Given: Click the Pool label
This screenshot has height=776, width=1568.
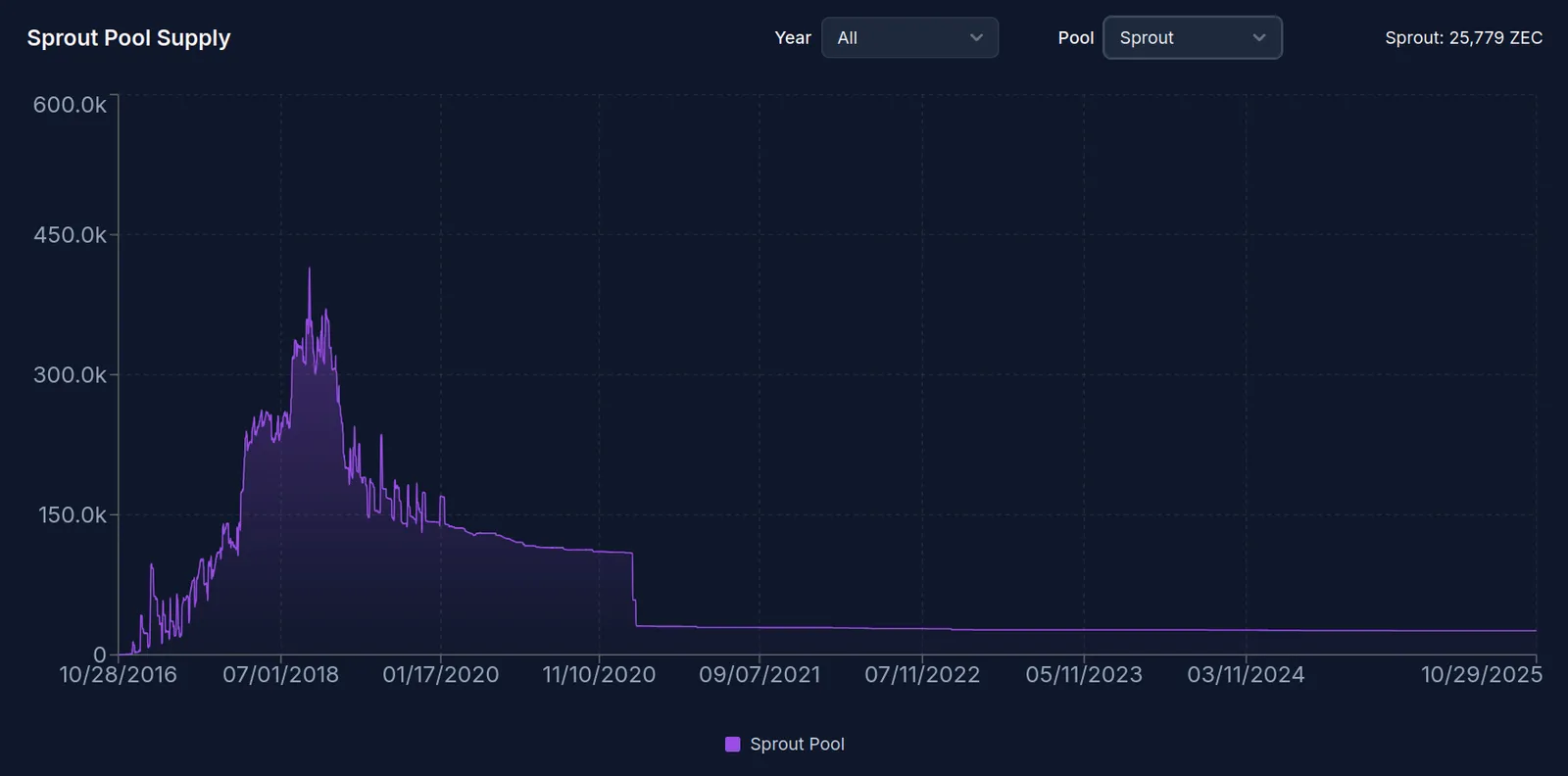Looking at the screenshot, I should tap(1075, 38).
